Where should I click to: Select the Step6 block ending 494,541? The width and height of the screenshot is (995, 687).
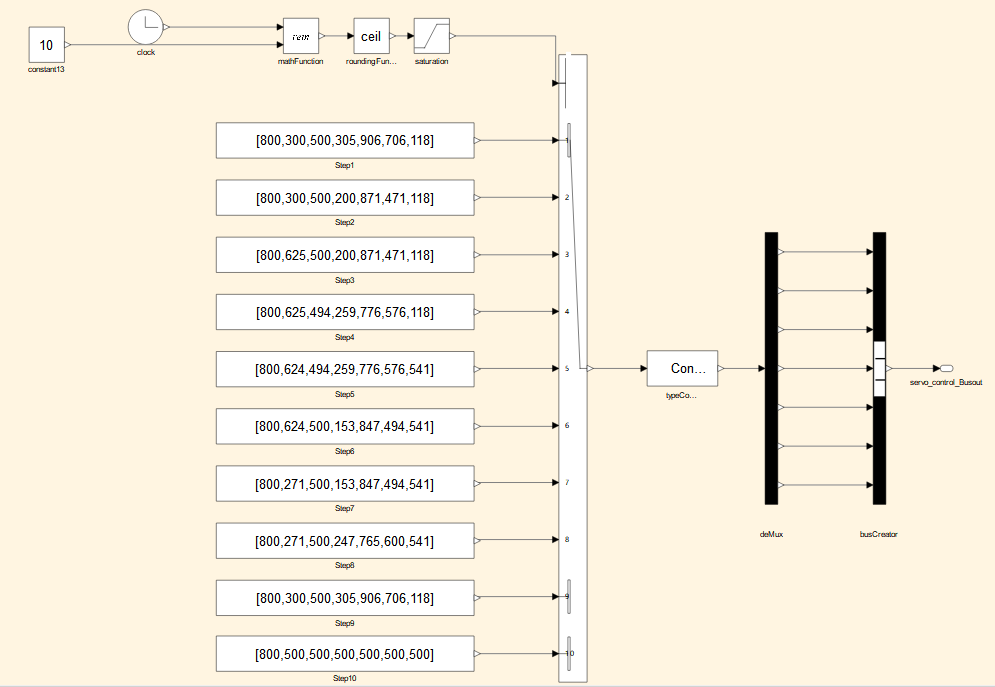[345, 426]
